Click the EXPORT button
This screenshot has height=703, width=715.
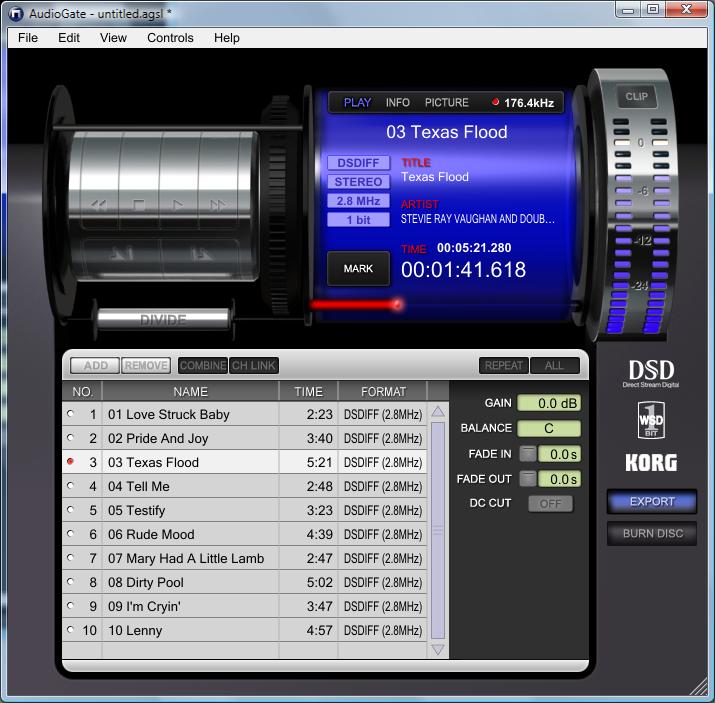pyautogui.click(x=652, y=501)
